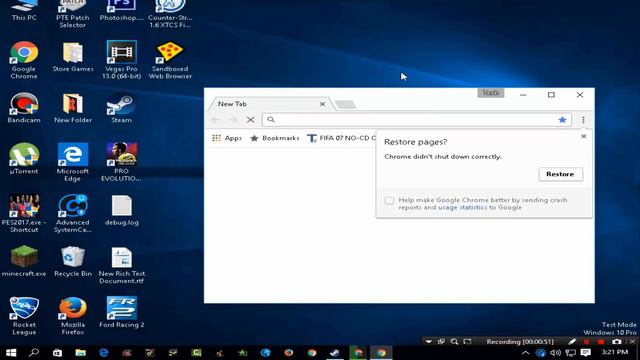Select the This PC desktop icon
Image resolution: width=640 pixels, height=360 pixels.
tap(24, 11)
